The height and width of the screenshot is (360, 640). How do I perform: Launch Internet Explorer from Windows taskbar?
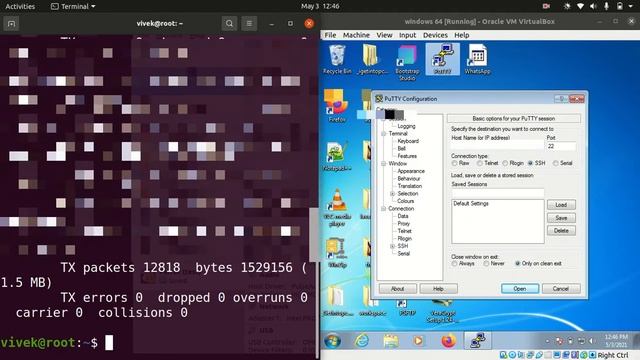[x=362, y=340]
